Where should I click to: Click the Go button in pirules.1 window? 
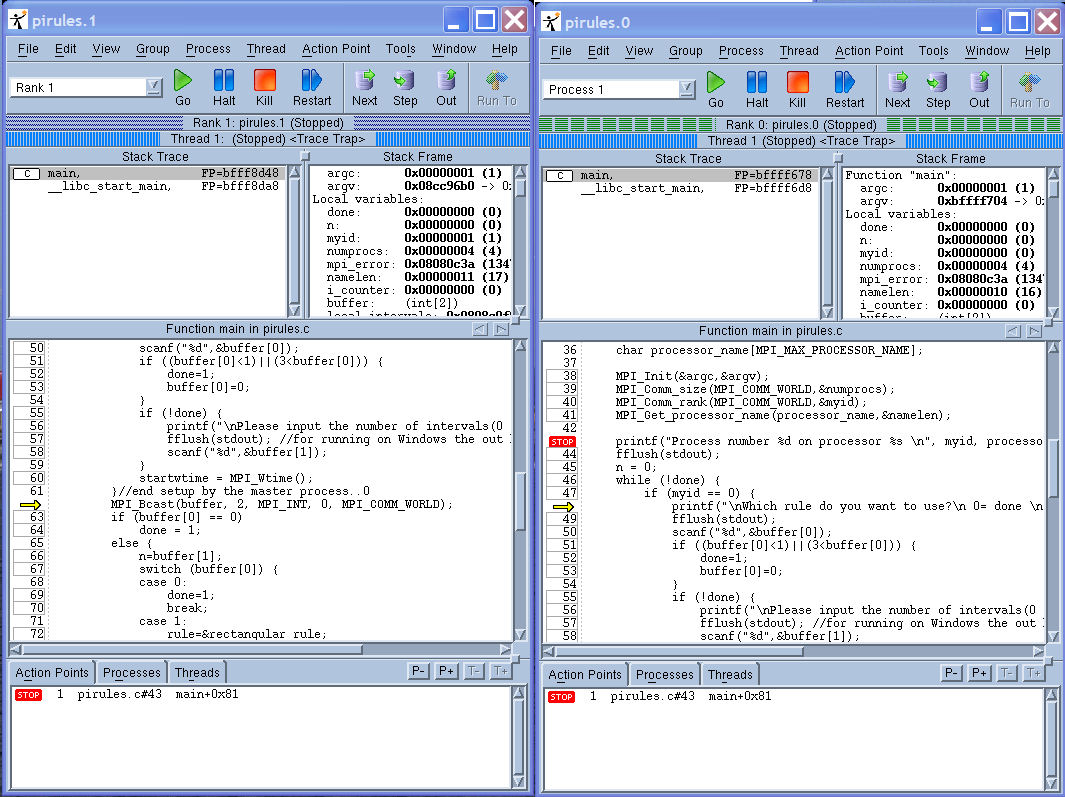coord(183,86)
